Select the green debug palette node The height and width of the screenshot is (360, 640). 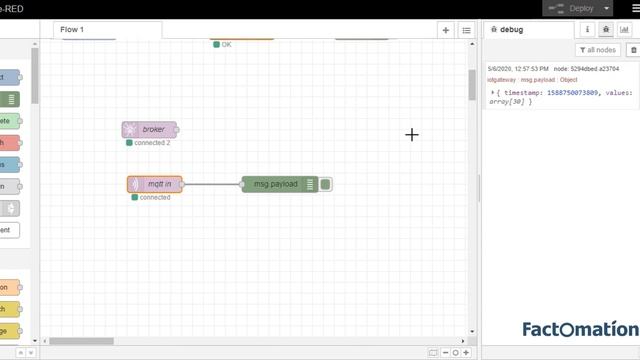click(x=10, y=99)
